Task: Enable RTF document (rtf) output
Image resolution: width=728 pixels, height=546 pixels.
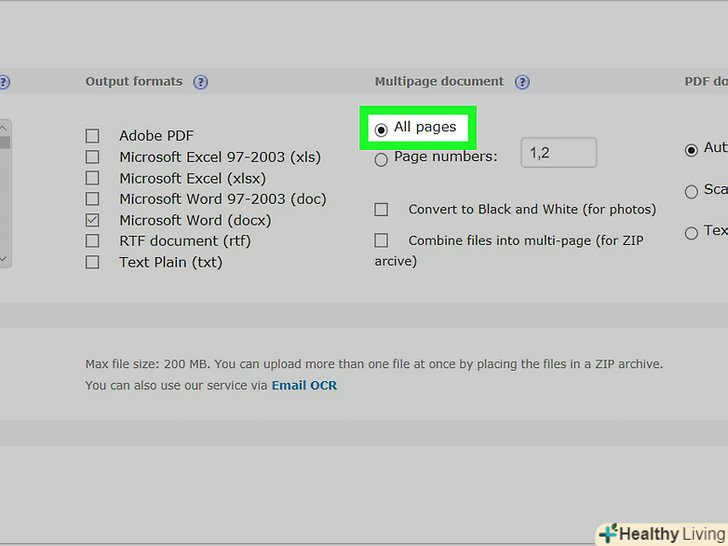Action: pos(92,241)
